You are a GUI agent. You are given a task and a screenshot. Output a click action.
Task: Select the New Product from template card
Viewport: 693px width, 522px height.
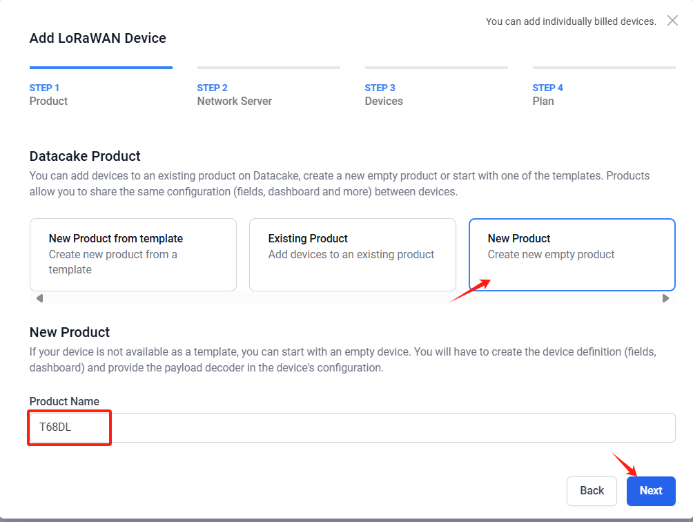(x=133, y=255)
